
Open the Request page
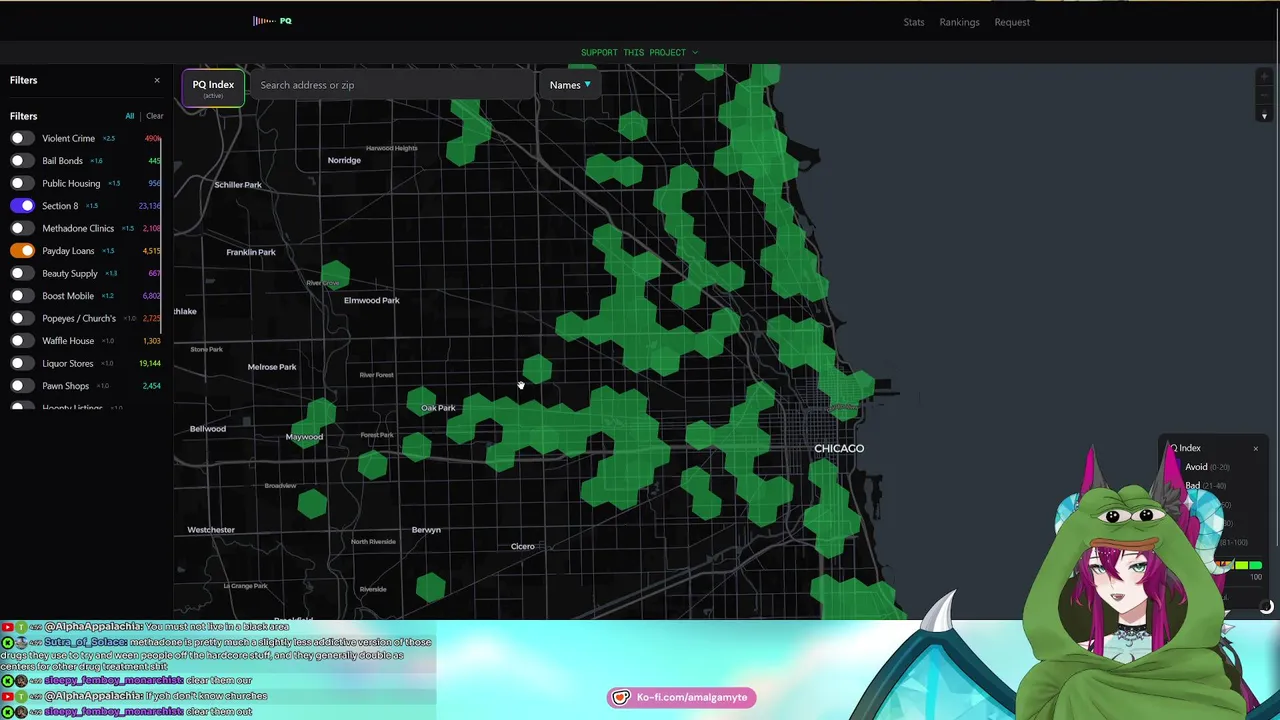pos(1012,22)
